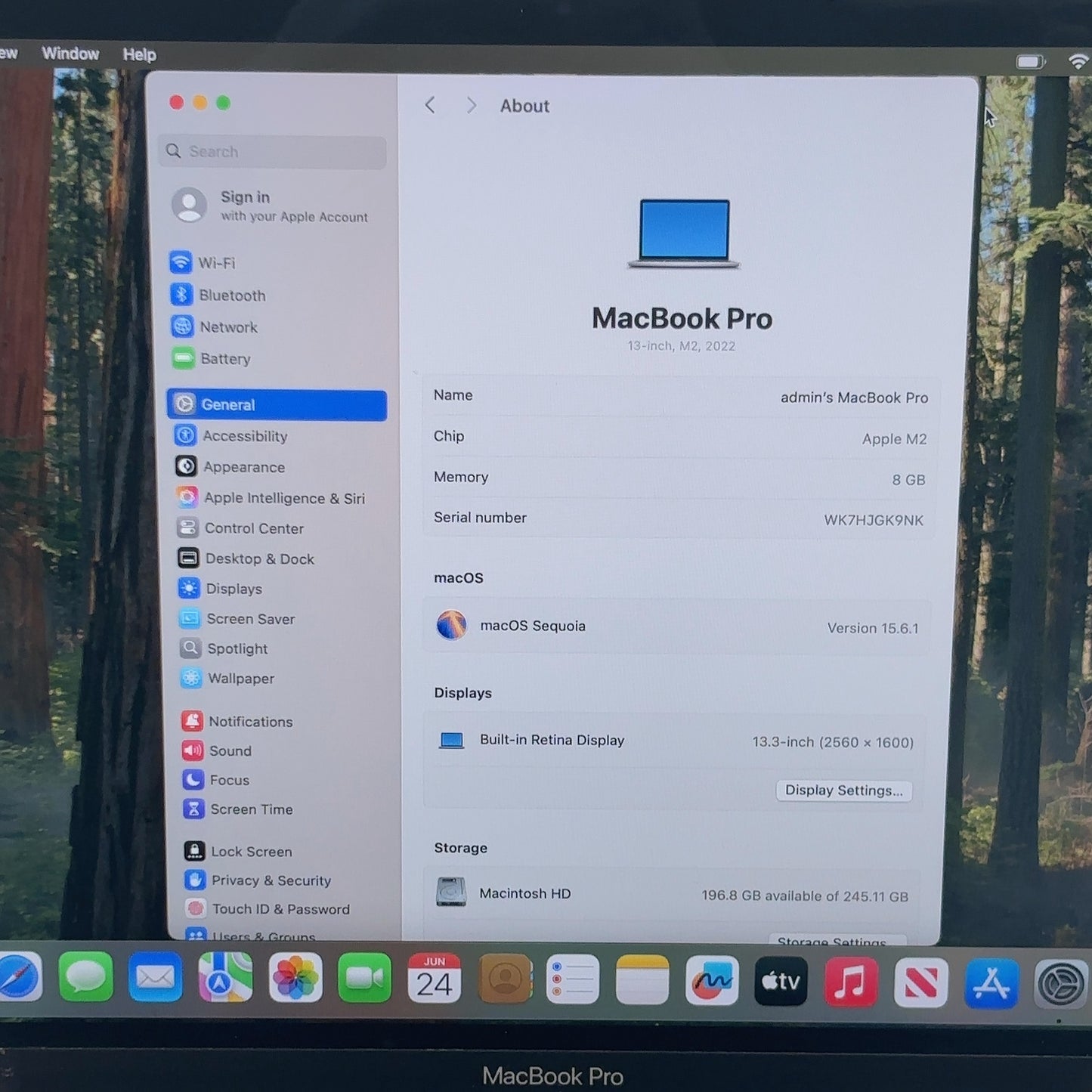Launch Freeform from the Dock
Screen dimensions: 1092x1092
point(711,981)
